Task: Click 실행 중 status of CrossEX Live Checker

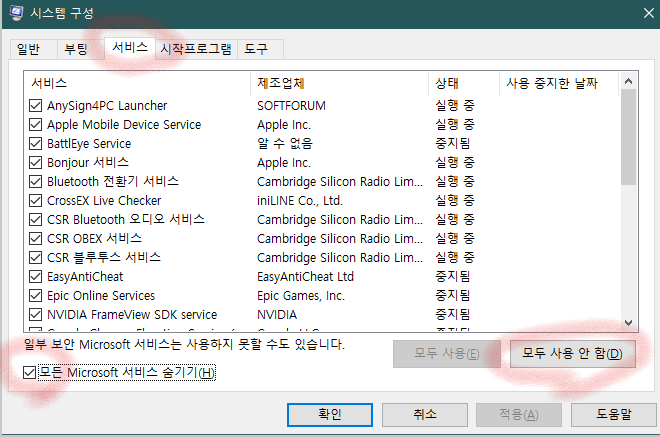Action: coord(455,200)
